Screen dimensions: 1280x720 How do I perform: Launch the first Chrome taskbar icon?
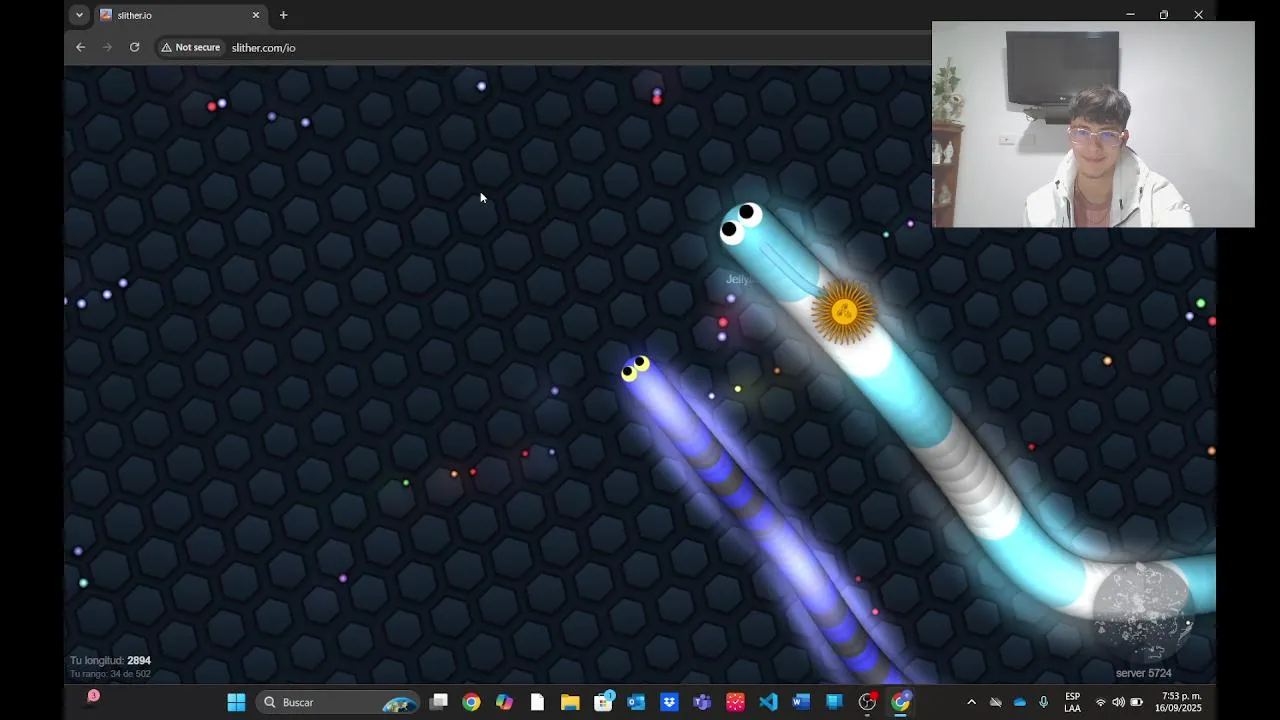(x=471, y=702)
